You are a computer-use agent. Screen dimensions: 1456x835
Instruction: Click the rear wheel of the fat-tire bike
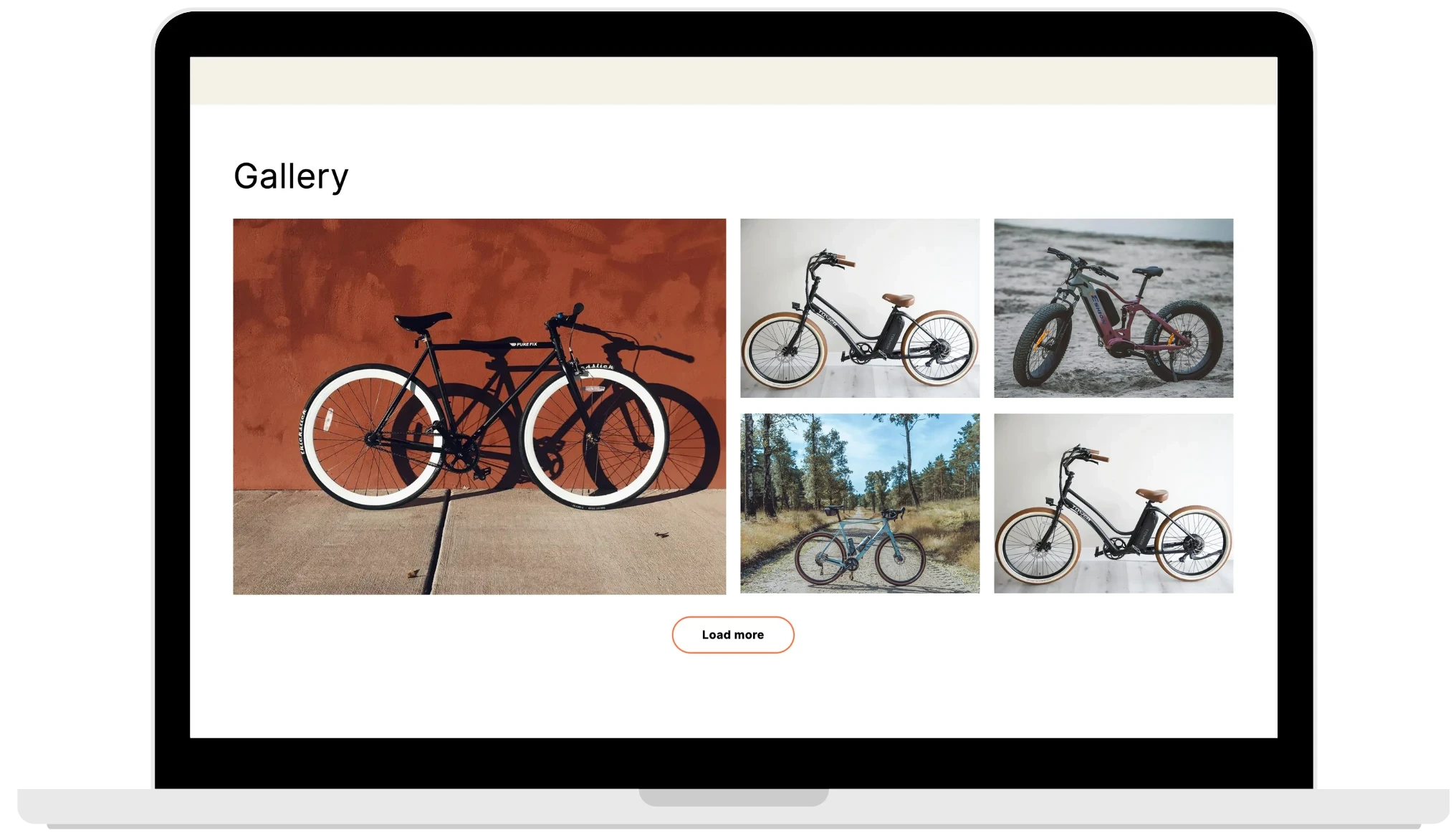click(1183, 340)
